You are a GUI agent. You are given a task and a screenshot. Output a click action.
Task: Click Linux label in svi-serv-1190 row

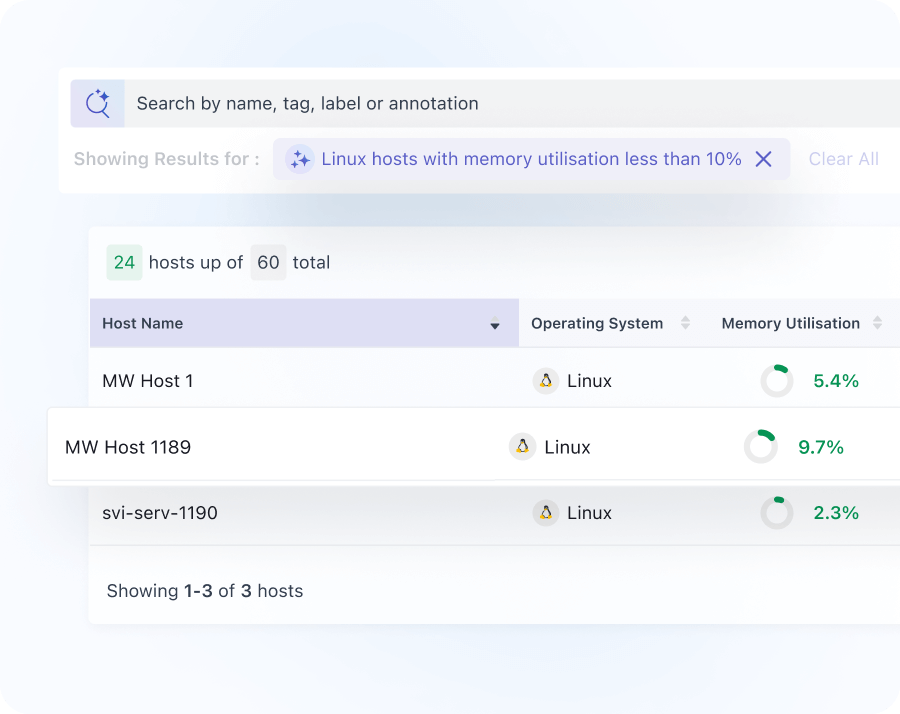[589, 513]
